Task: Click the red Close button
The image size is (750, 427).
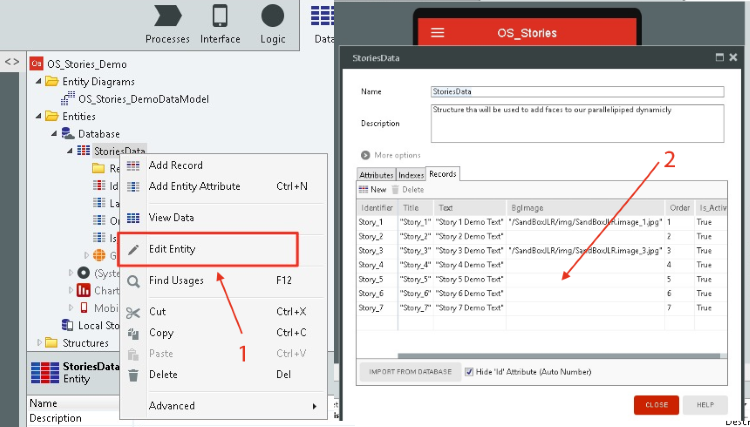Action: tap(656, 405)
